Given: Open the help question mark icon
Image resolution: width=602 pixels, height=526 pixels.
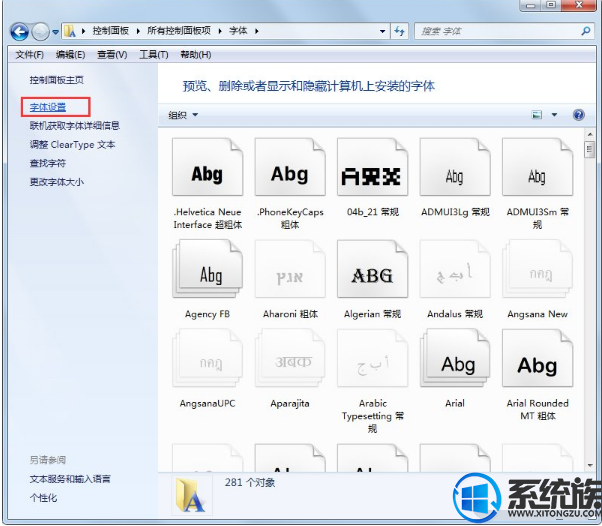Looking at the screenshot, I should (579, 114).
